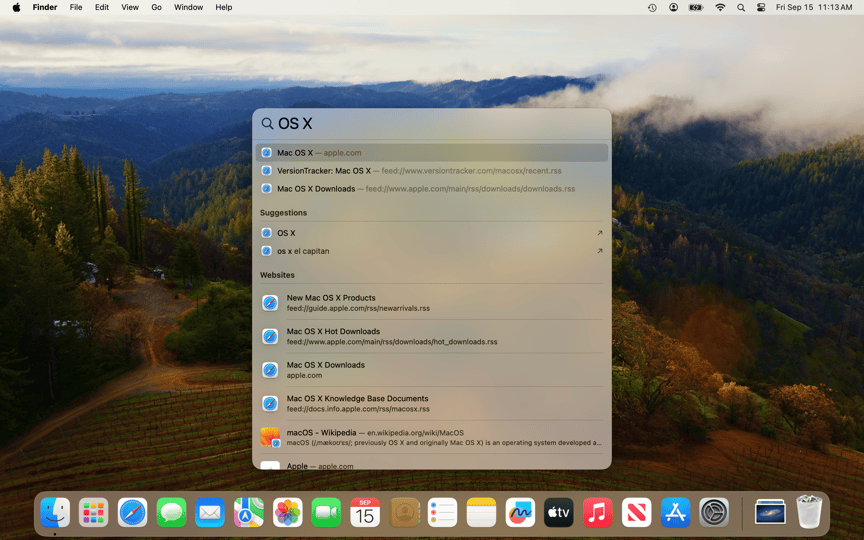This screenshot has width=864, height=540.
Task: Click Safari icon beside New Mac OS X Products
Action: 270,303
